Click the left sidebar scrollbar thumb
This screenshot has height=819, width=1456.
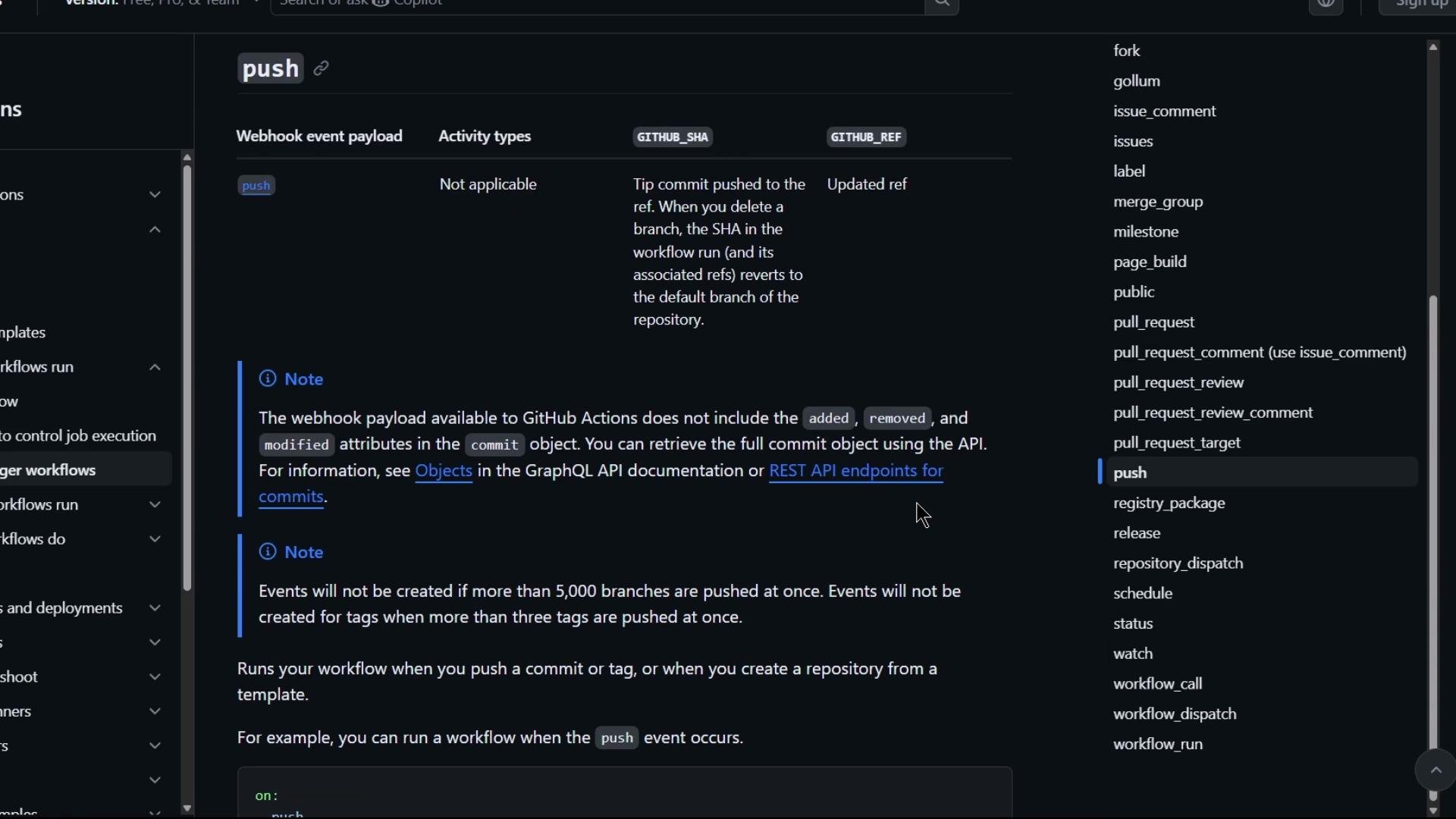[x=187, y=378]
